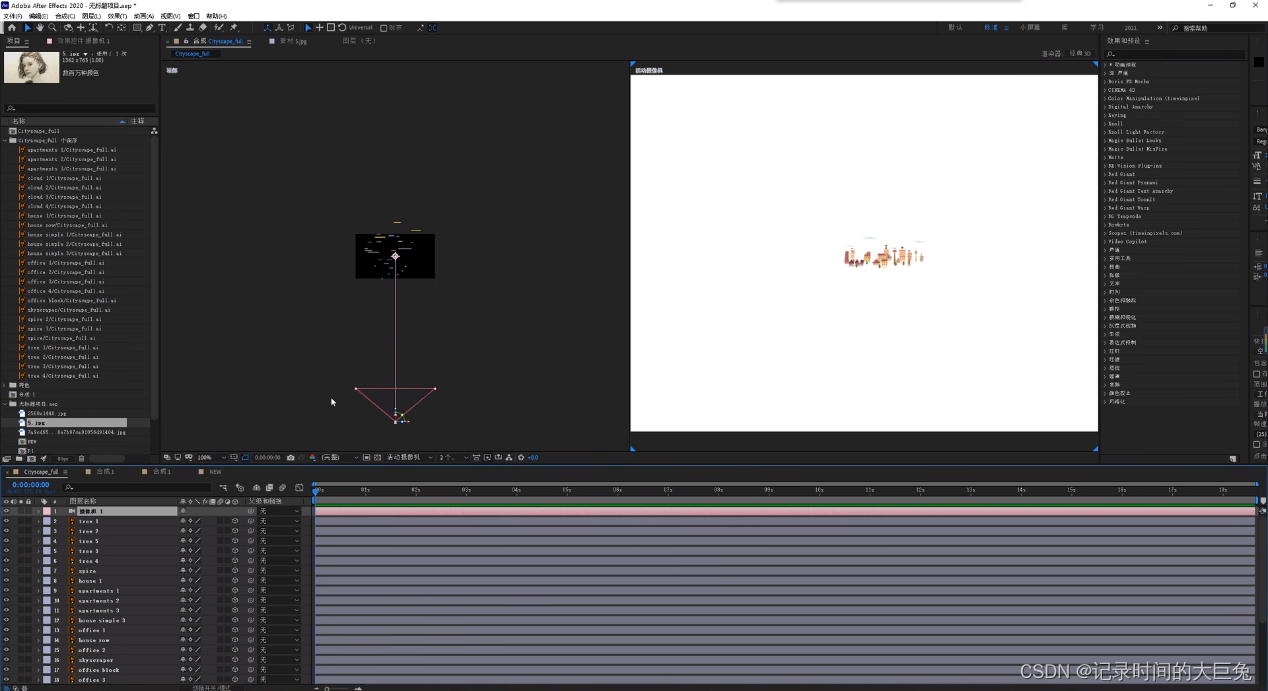This screenshot has width=1268, height=691.
Task: Select the Puppet Pin tool
Action: 233,28
